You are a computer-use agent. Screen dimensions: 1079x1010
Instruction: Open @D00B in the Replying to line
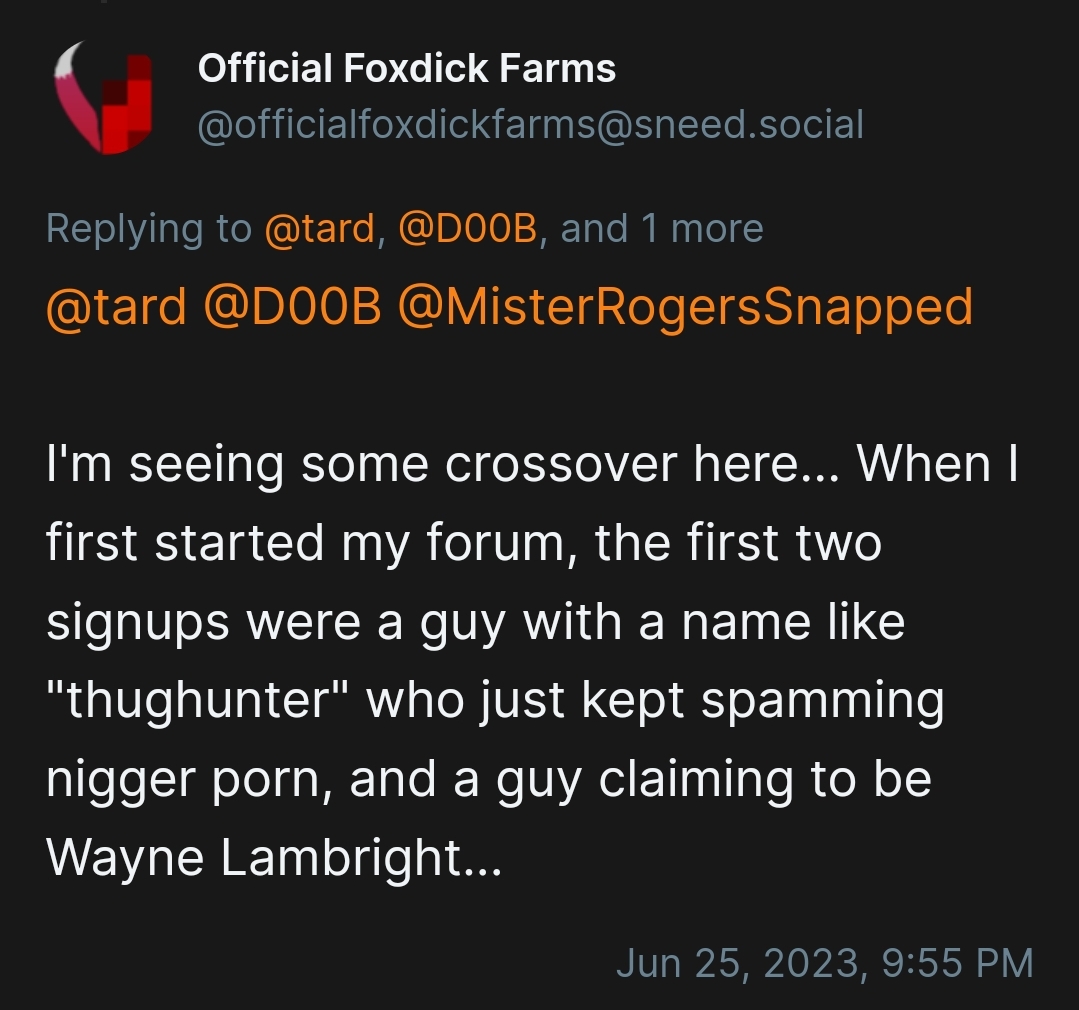pyautogui.click(x=469, y=229)
